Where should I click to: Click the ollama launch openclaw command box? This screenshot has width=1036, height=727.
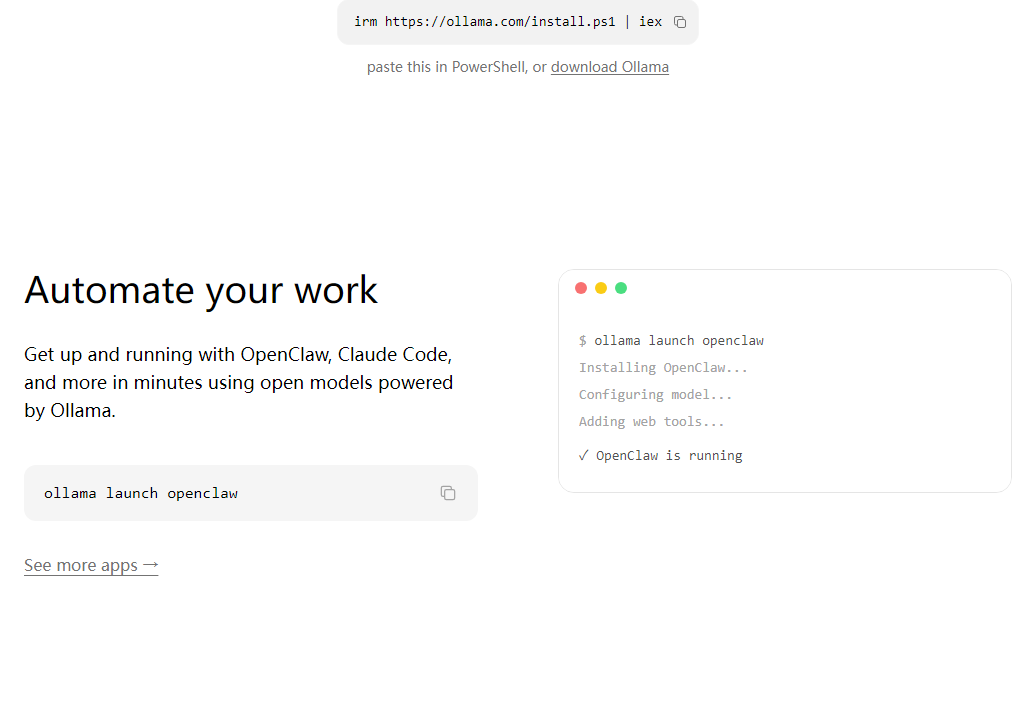(251, 493)
